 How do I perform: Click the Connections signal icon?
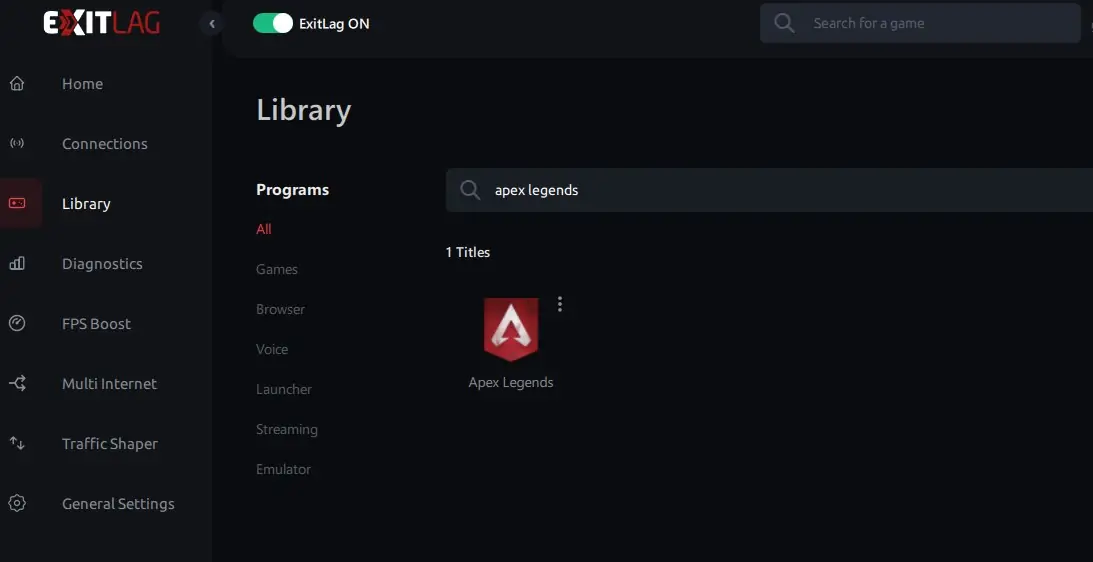click(x=17, y=144)
